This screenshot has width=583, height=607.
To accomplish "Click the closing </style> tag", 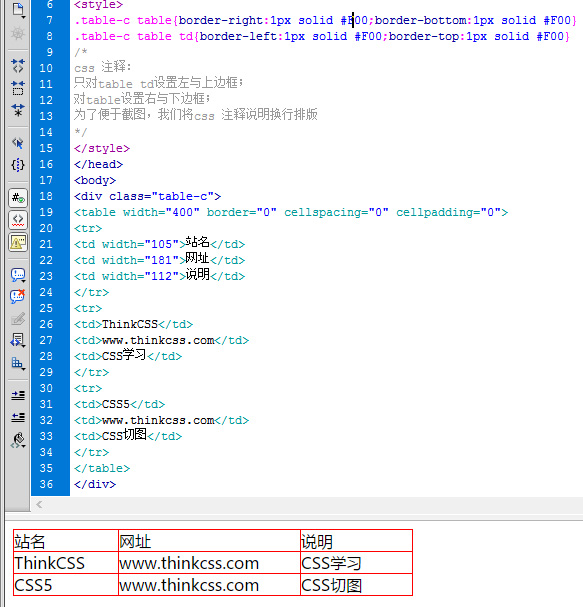I will (x=102, y=148).
